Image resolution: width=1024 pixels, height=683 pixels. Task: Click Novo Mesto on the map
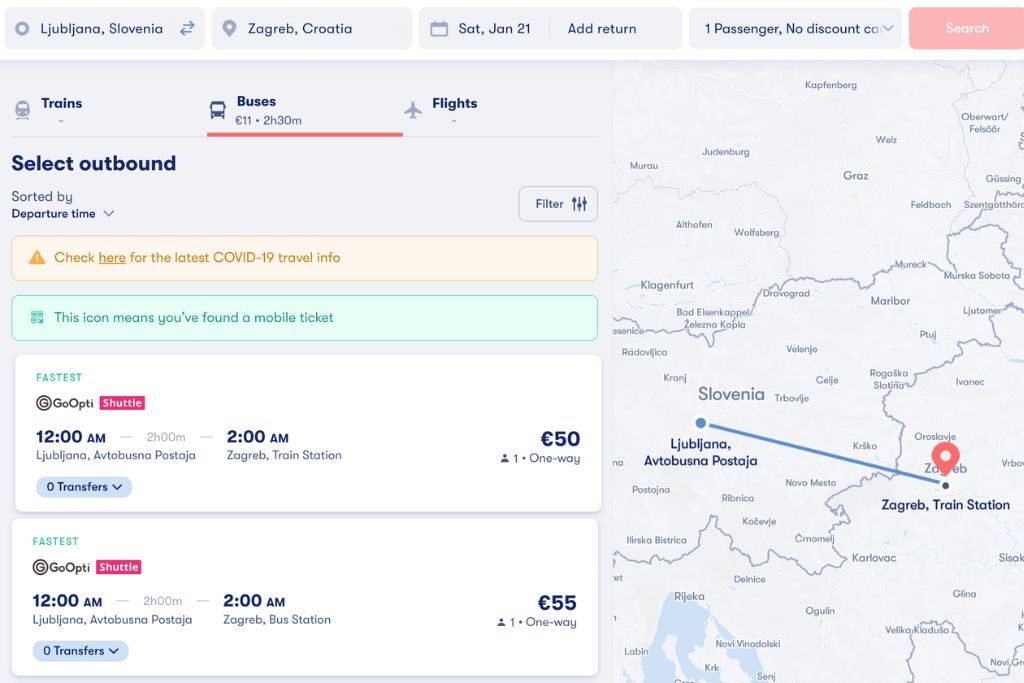810,483
